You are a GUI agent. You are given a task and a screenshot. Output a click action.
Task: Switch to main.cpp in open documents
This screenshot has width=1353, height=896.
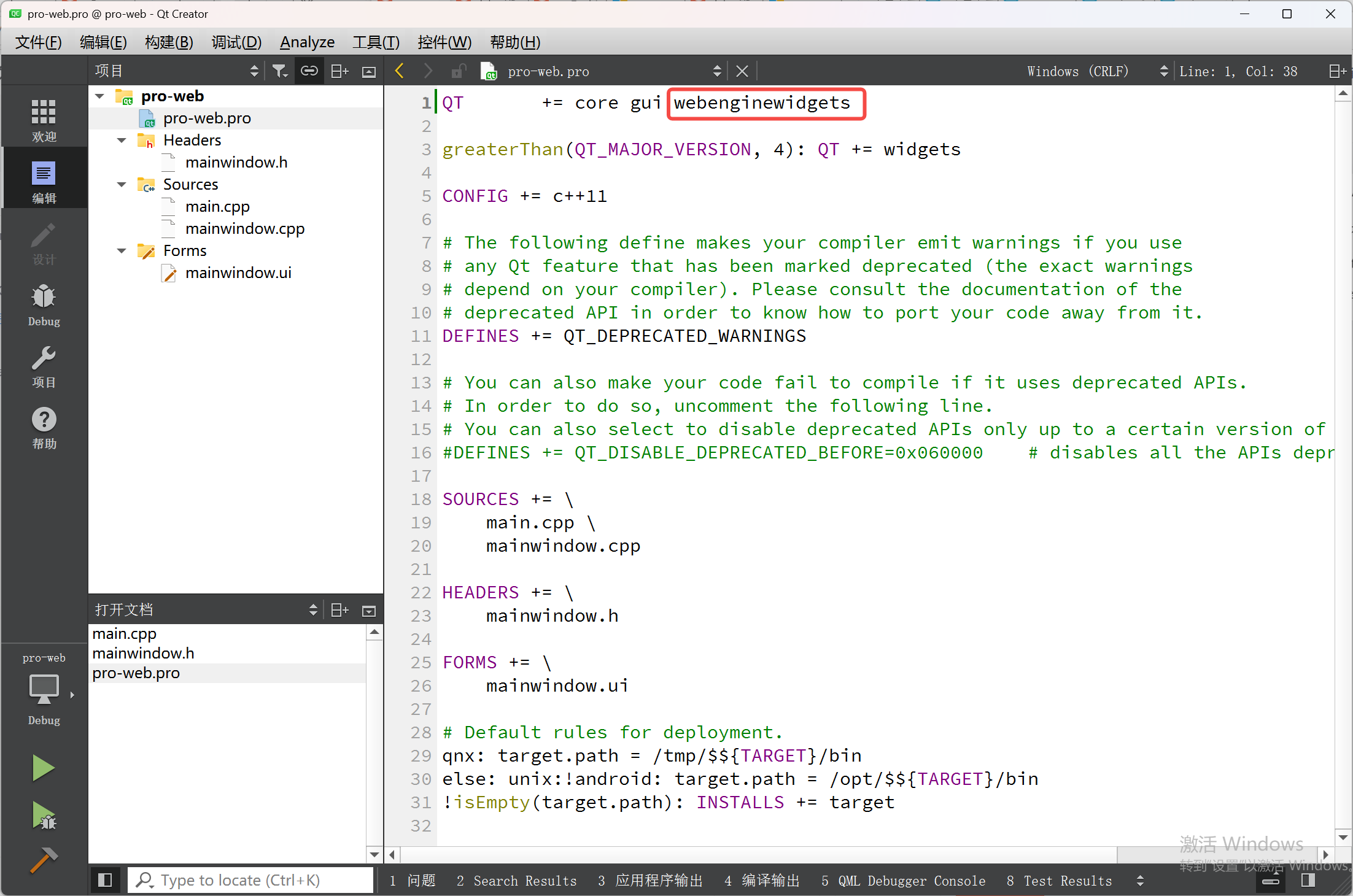click(x=125, y=634)
